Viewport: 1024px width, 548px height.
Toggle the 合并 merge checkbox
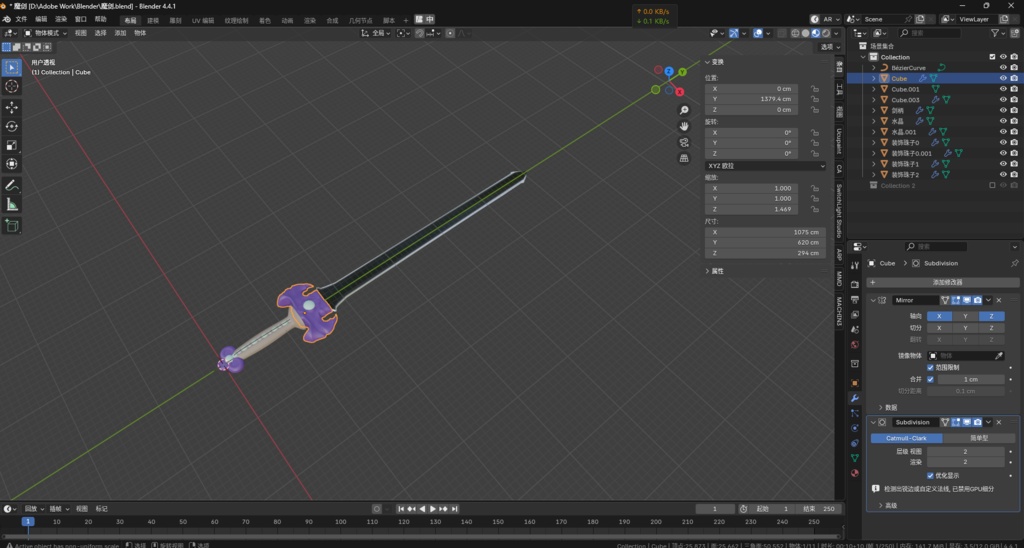931,379
